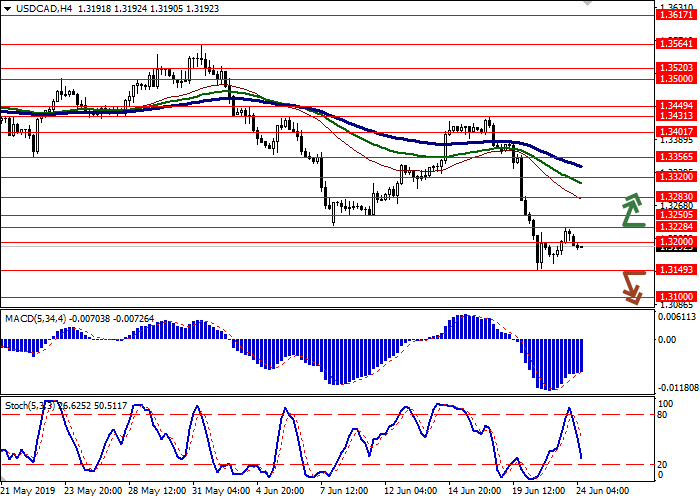700x500 pixels.
Task: Click the 21 May 2019 date label
Action: point(29,492)
